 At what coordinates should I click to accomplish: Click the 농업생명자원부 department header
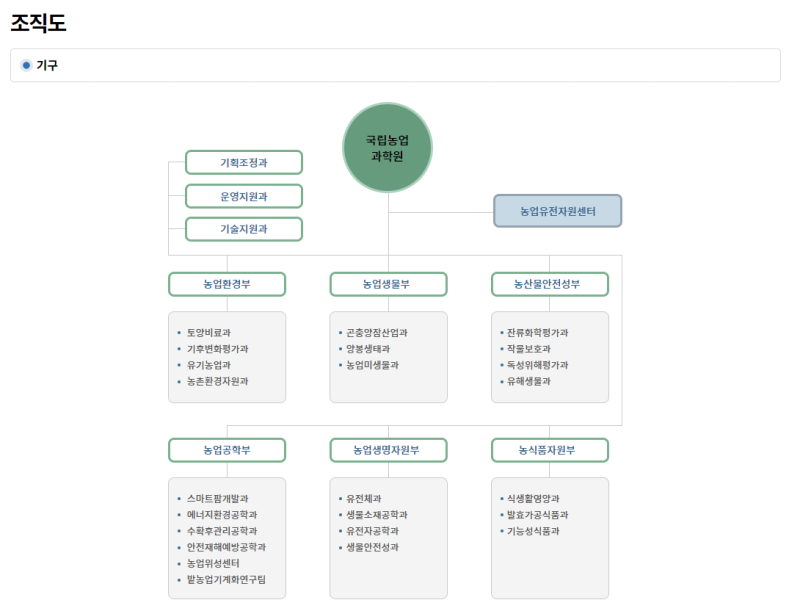388,450
